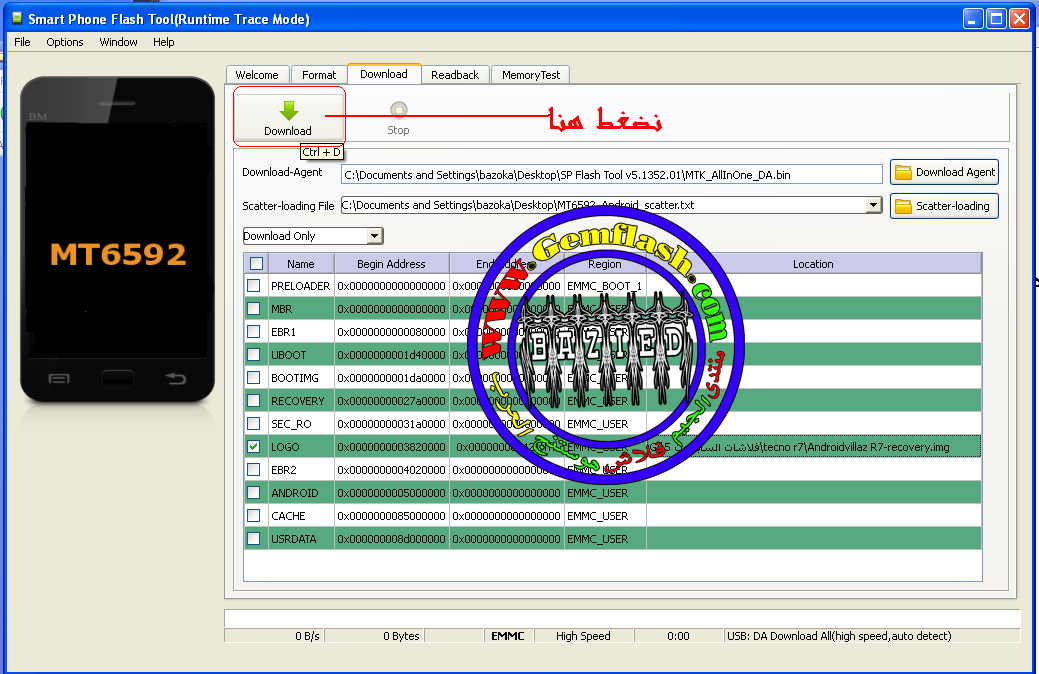1039x674 pixels.
Task: Click the Region column header
Action: pos(605,264)
